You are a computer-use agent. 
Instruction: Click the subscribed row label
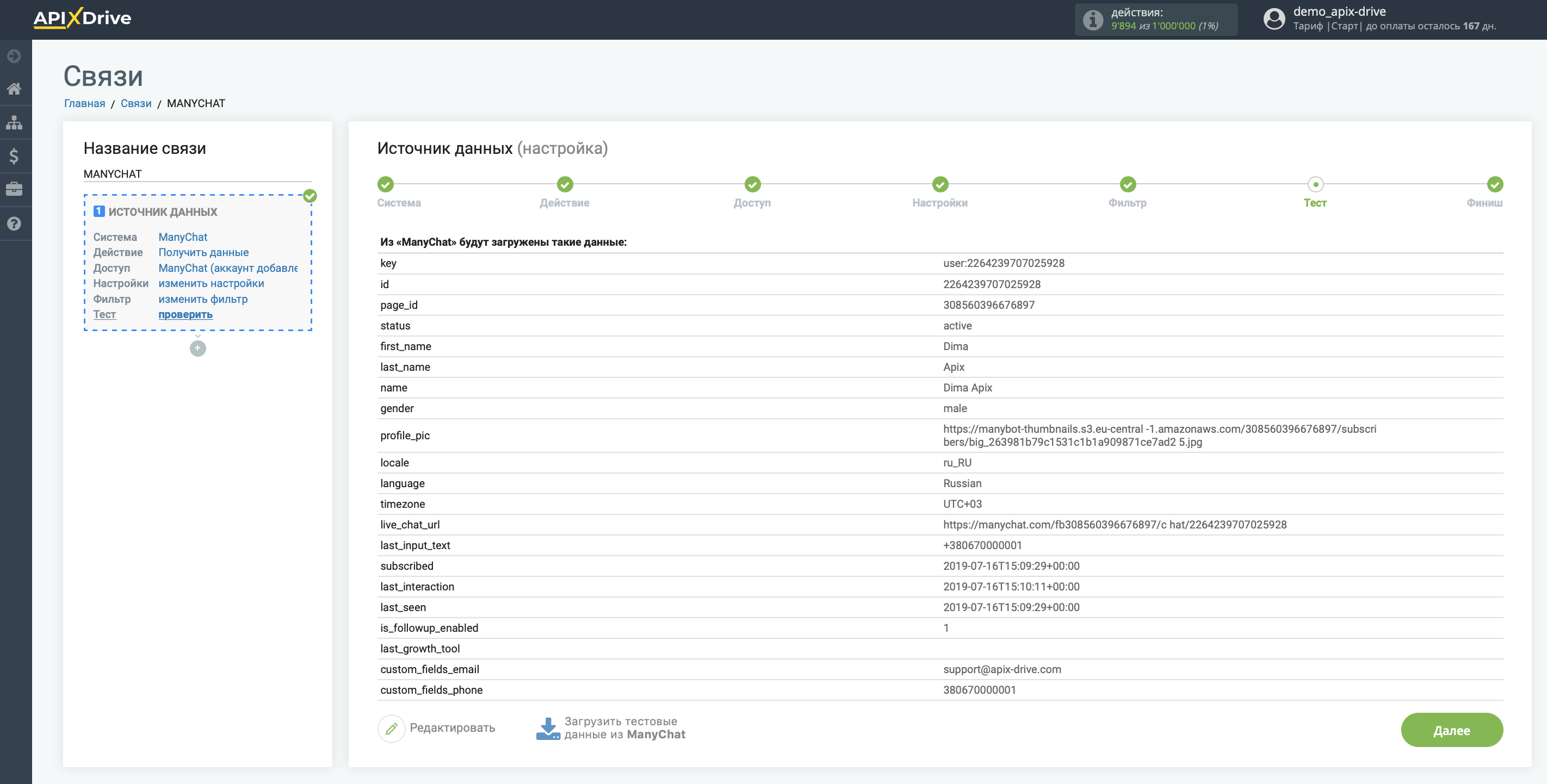[406, 565]
